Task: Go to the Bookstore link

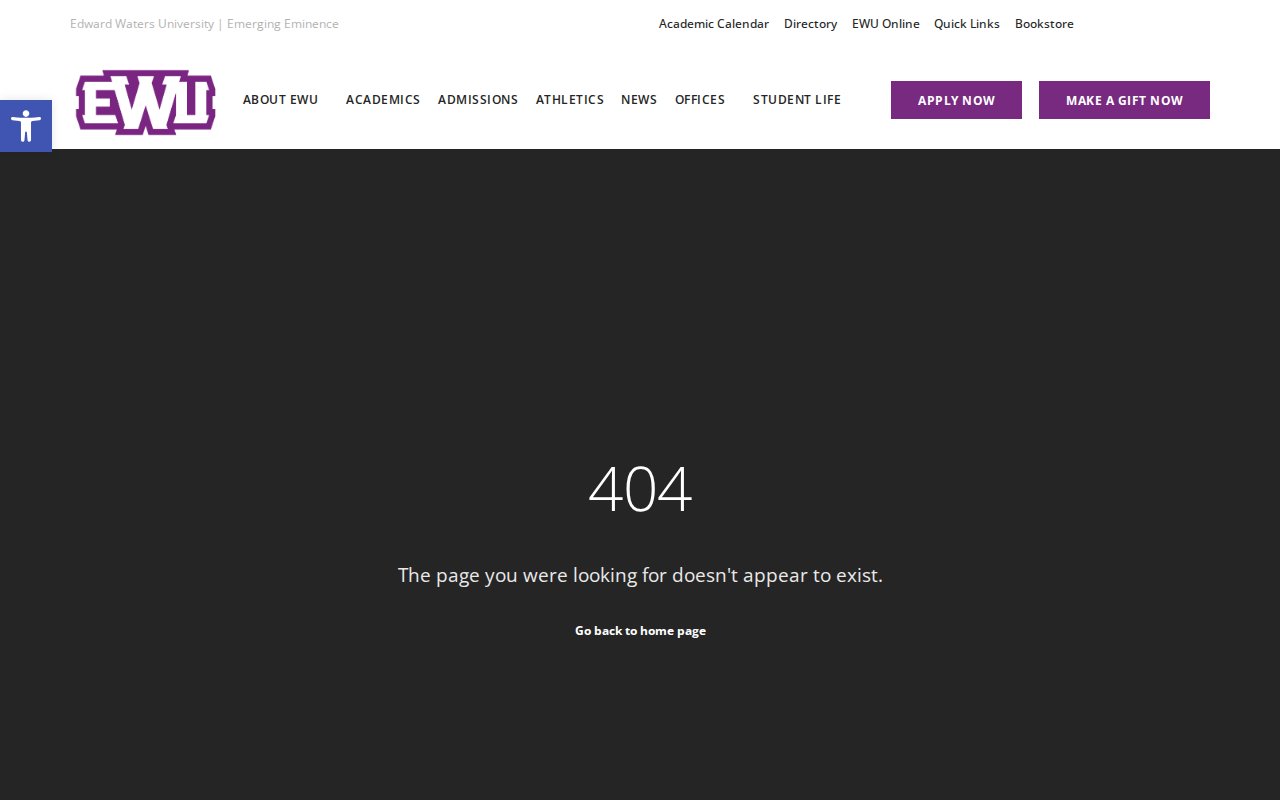Action: pos(1043,24)
